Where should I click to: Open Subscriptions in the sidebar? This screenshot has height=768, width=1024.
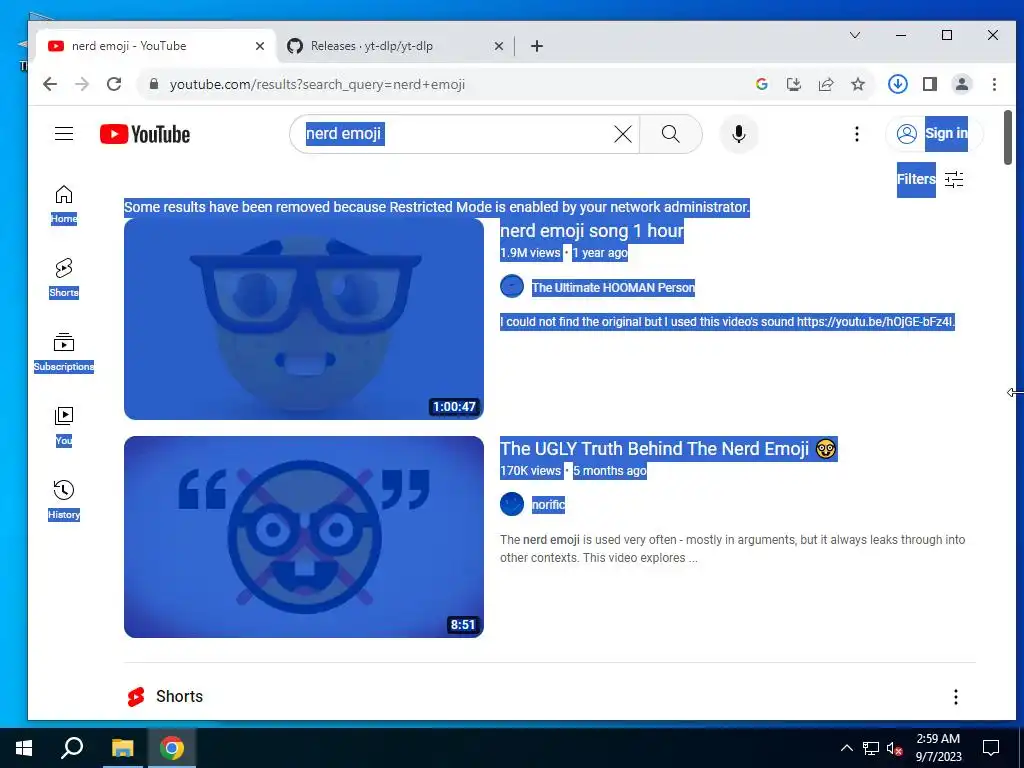[64, 353]
